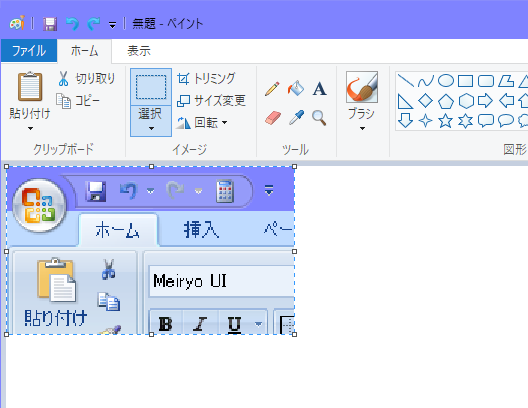The image size is (528, 408).
Task: Click the selection's bottom-right corner handle
Action: click(x=295, y=334)
